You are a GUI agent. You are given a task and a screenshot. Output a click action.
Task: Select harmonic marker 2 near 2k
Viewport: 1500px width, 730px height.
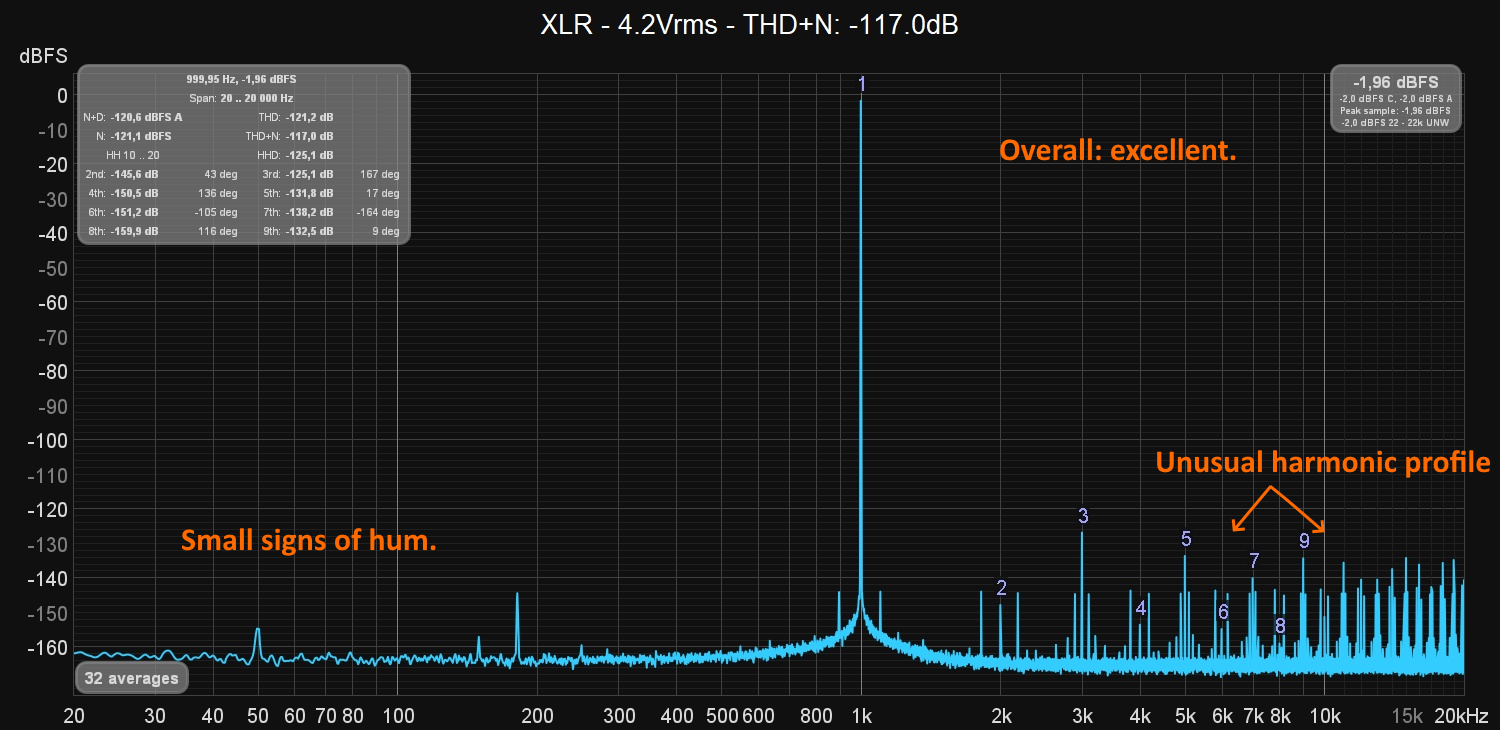(1001, 587)
